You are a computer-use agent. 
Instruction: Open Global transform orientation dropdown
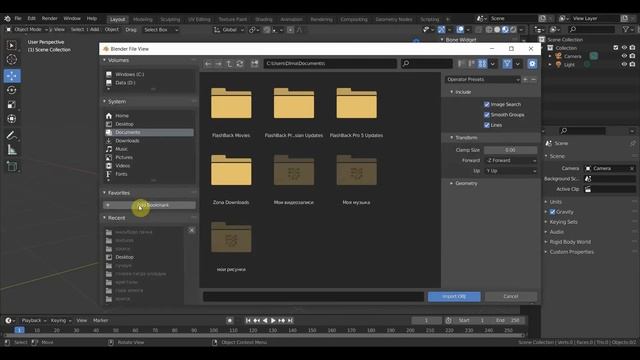click(x=229, y=30)
